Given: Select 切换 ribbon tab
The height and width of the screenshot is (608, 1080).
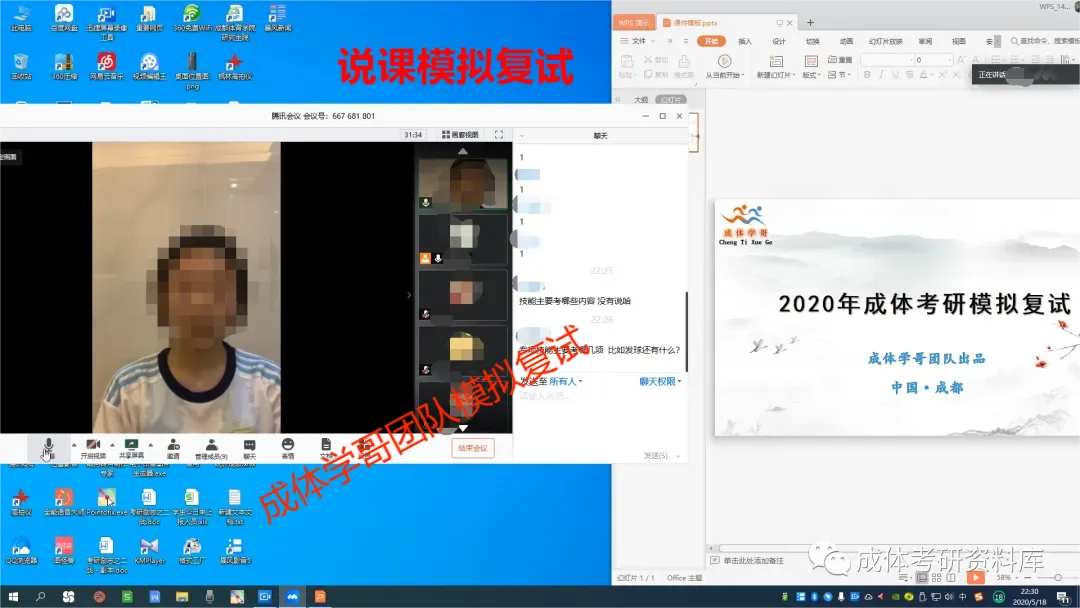Looking at the screenshot, I should tap(813, 41).
